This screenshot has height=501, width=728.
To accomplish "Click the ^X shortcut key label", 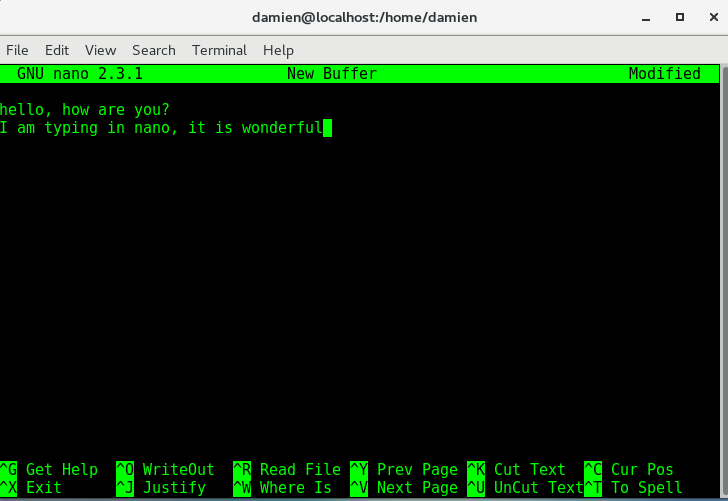I will click(8, 488).
